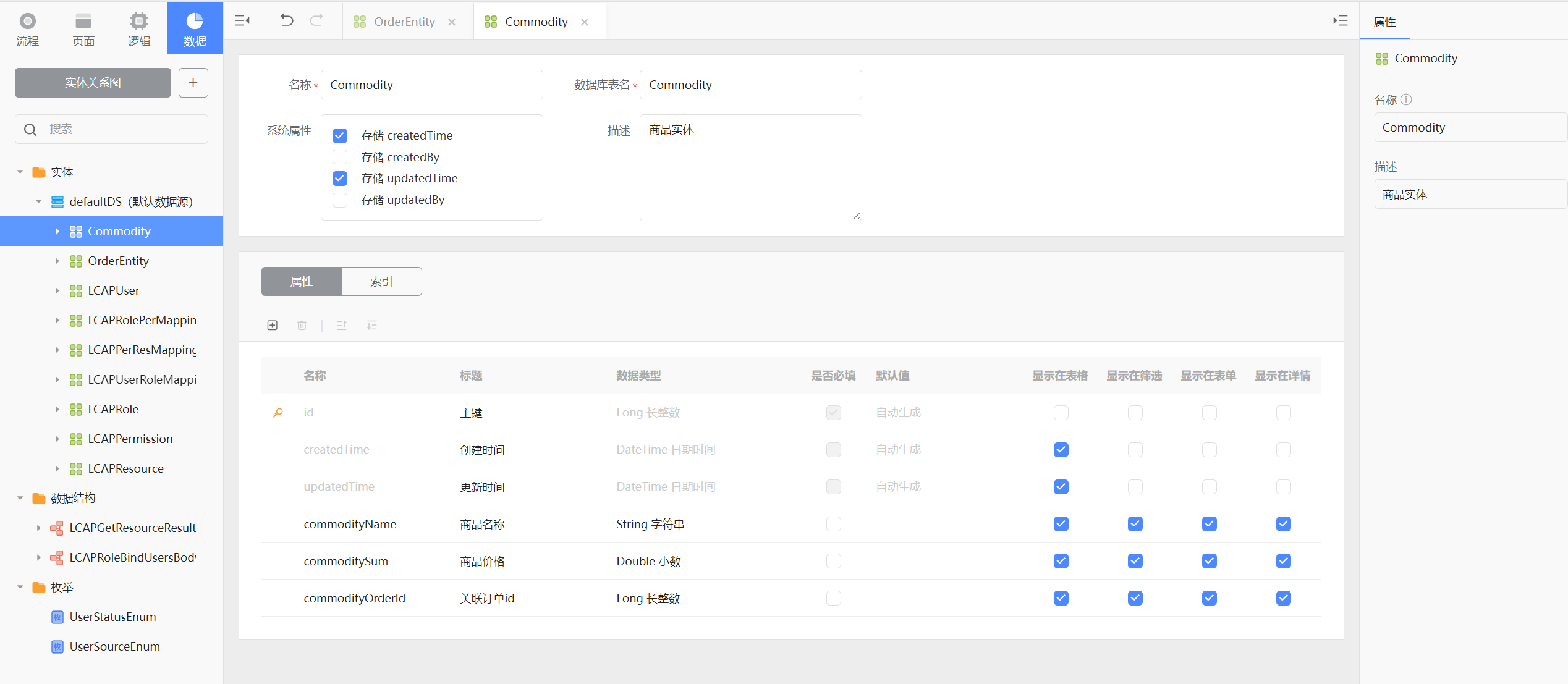The height and width of the screenshot is (684, 1568).
Task: Click the UserStatusEnum enum icon
Action: point(57,617)
